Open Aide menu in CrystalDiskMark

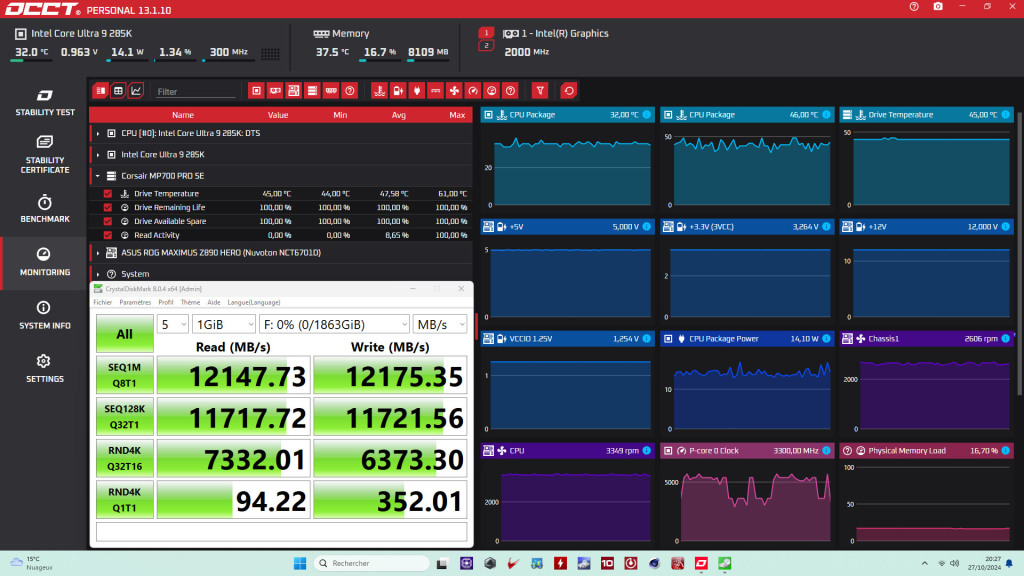point(214,303)
